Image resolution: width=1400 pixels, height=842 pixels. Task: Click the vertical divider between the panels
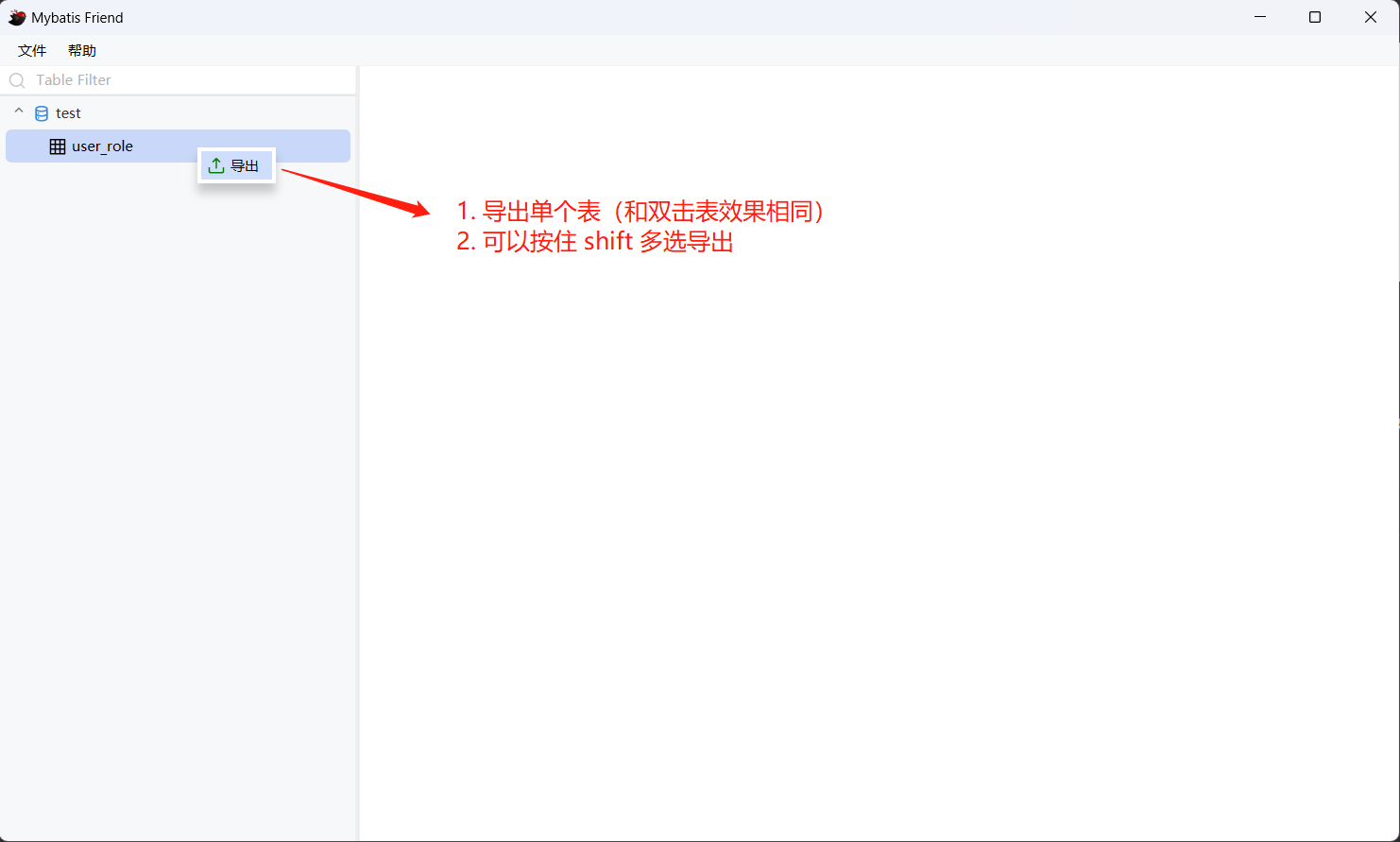358,454
